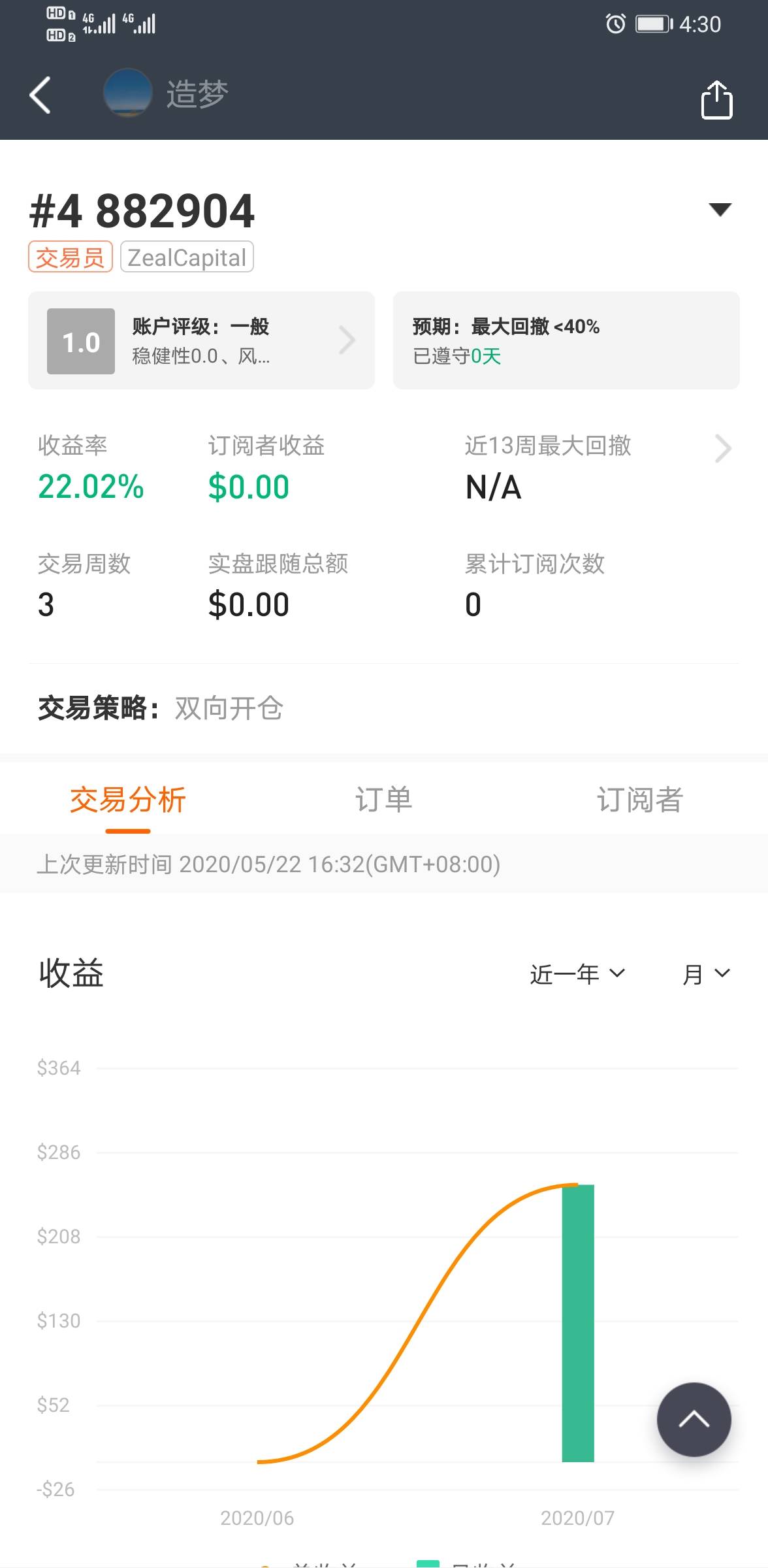The image size is (768, 1568).
Task: Tap the ZealCapital broker tag
Action: point(187,257)
